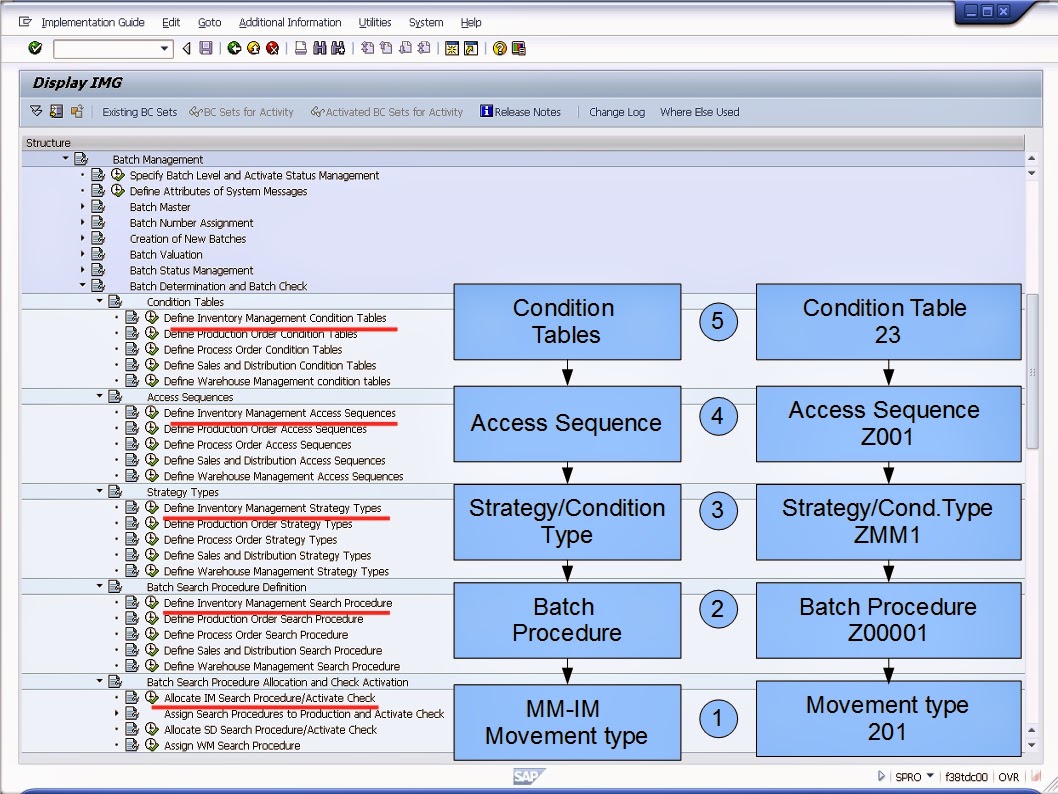Click the Find Next binoculars icon

[x=338, y=49]
